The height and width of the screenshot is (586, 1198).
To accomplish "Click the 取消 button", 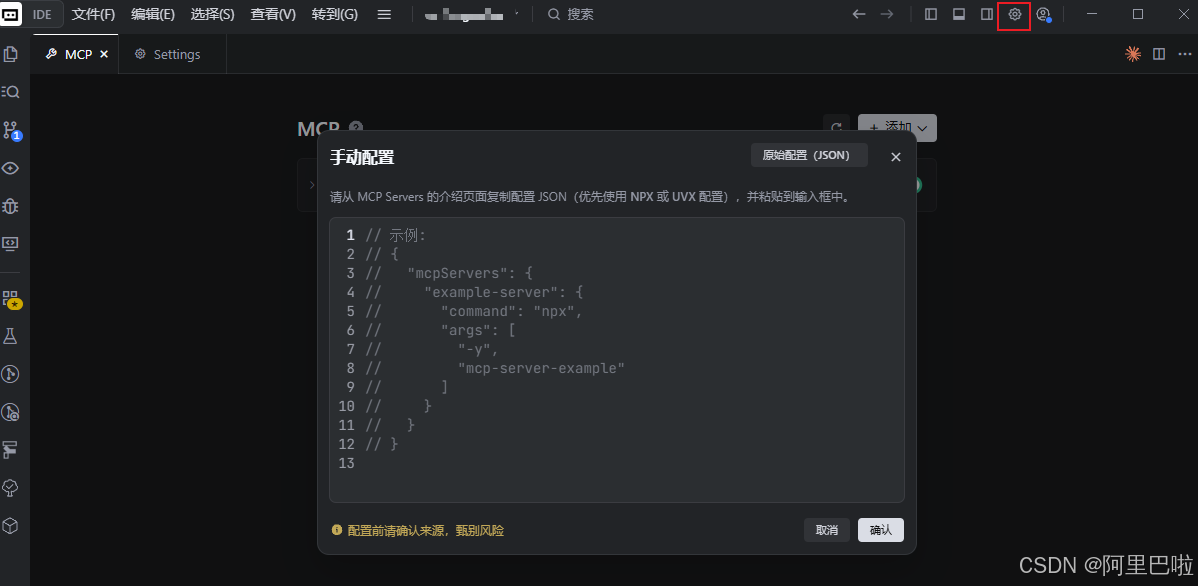I will (x=827, y=530).
